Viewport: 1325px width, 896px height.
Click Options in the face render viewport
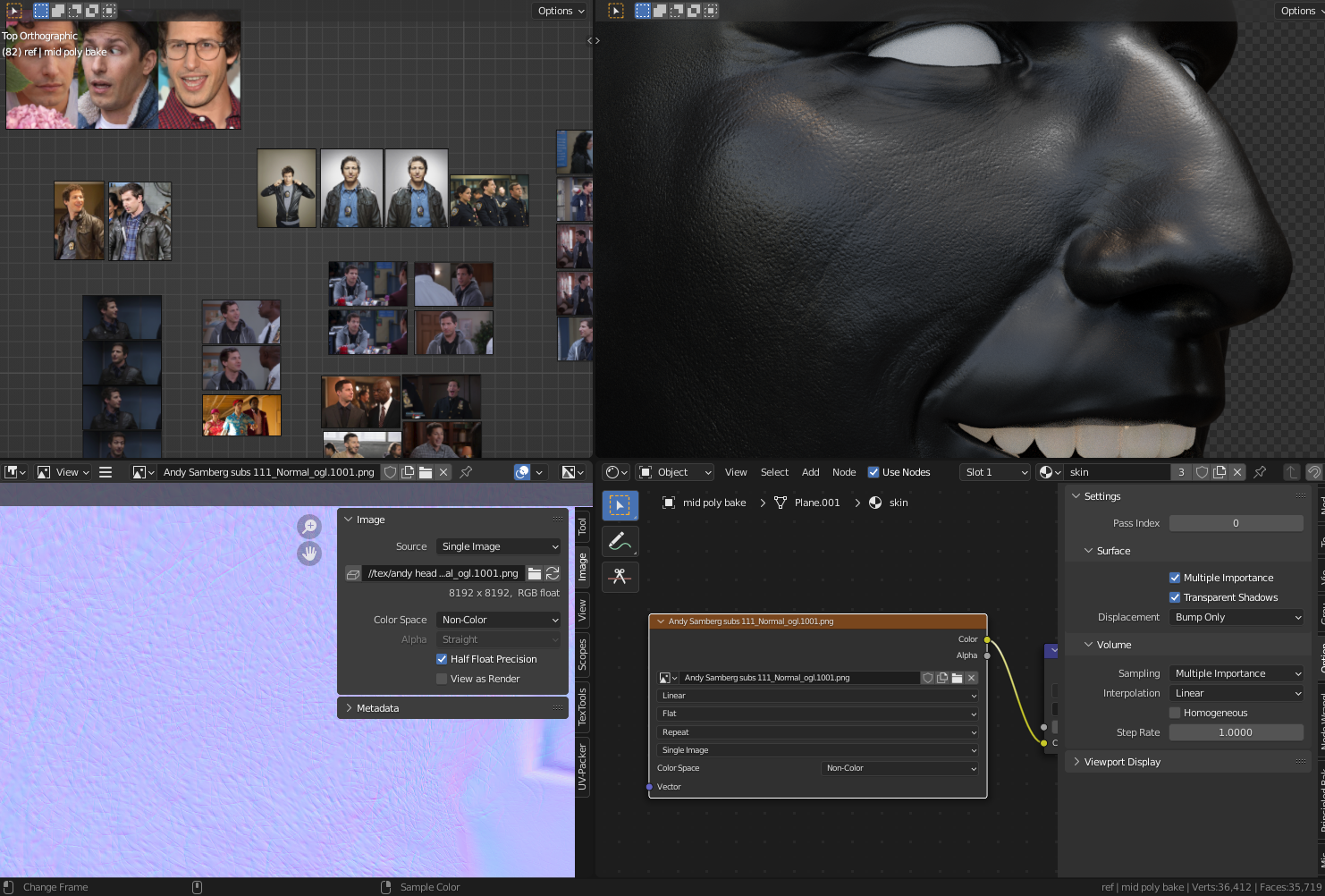coord(1299,11)
